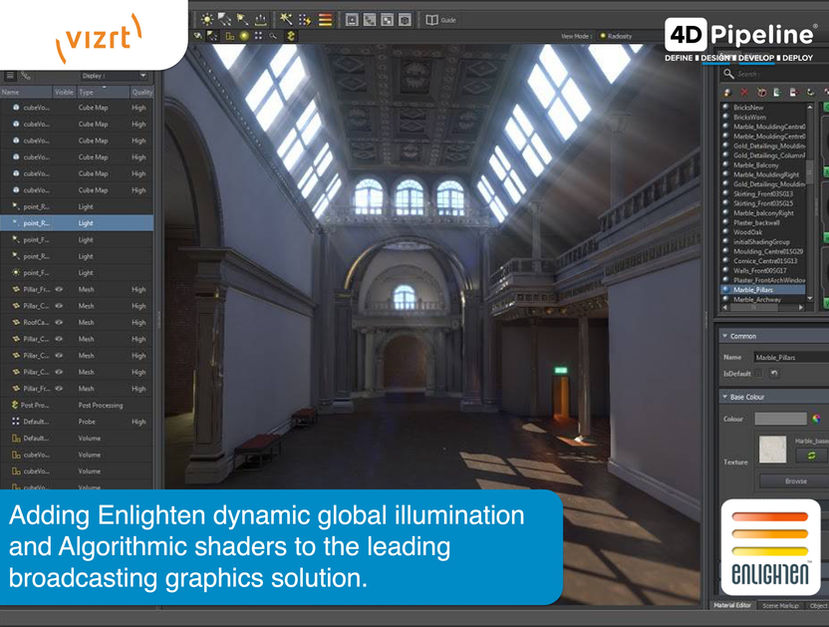Select Cornice_Centre01SG13 material
Image resolution: width=829 pixels, height=627 pixels.
(765, 261)
